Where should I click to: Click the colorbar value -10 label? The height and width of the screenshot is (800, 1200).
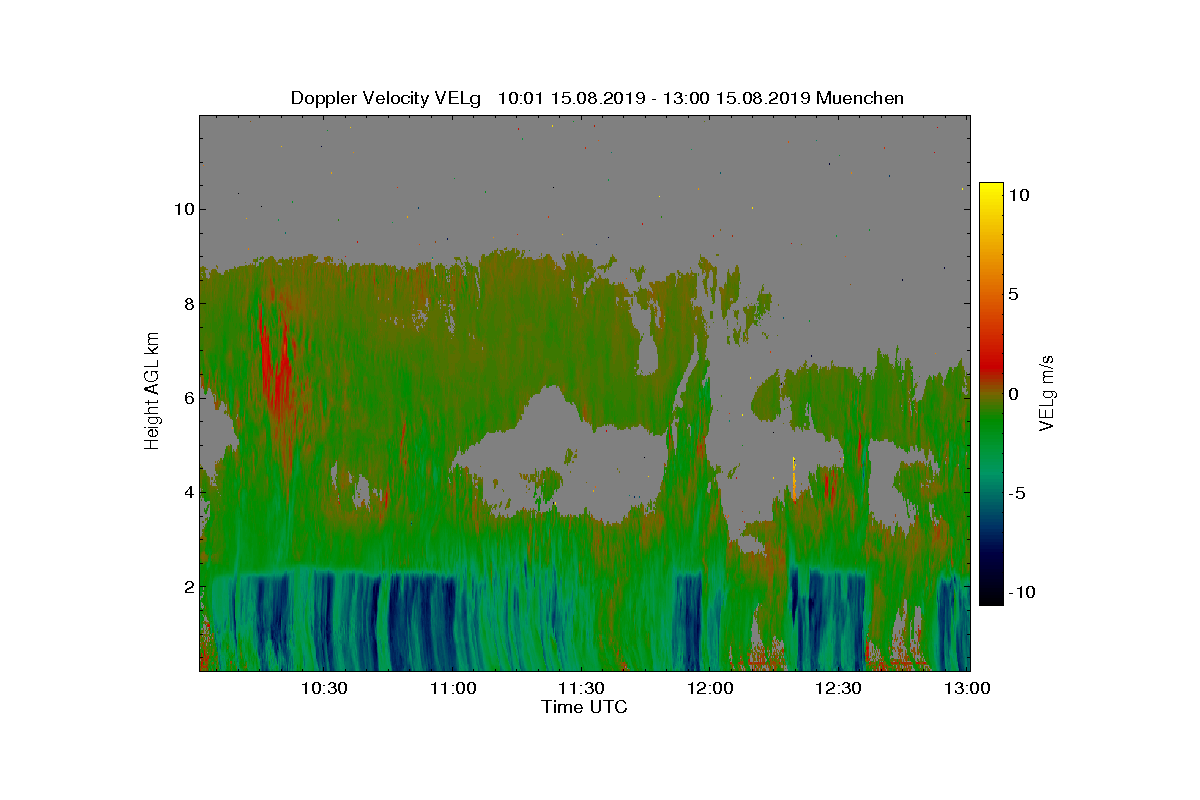click(1020, 592)
